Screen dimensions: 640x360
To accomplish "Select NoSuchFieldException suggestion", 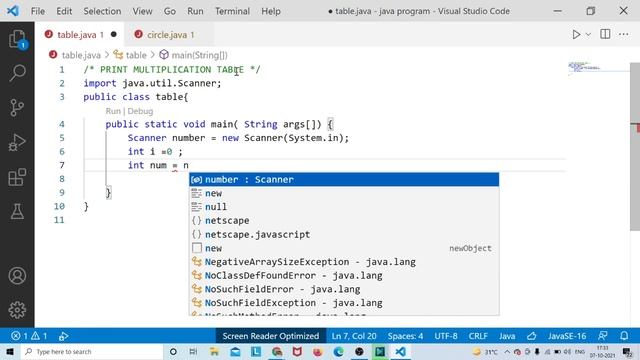I will click(x=344, y=303).
